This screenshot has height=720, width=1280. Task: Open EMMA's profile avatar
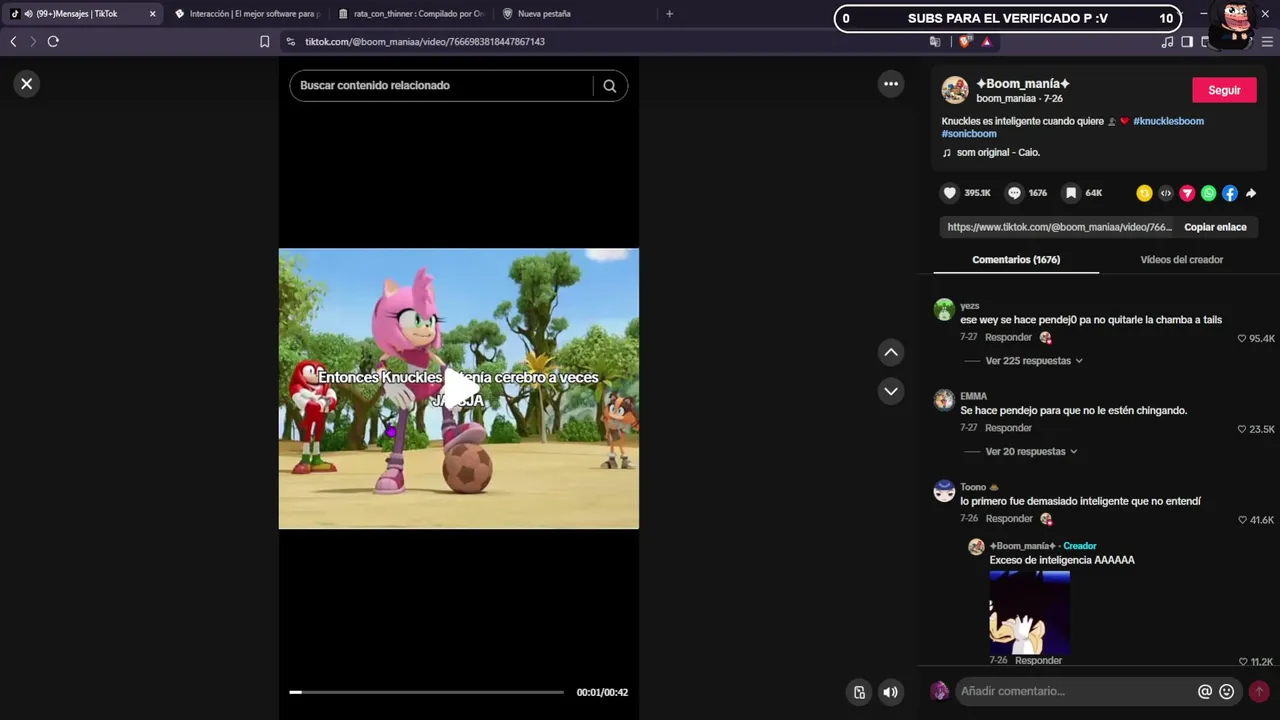click(944, 400)
